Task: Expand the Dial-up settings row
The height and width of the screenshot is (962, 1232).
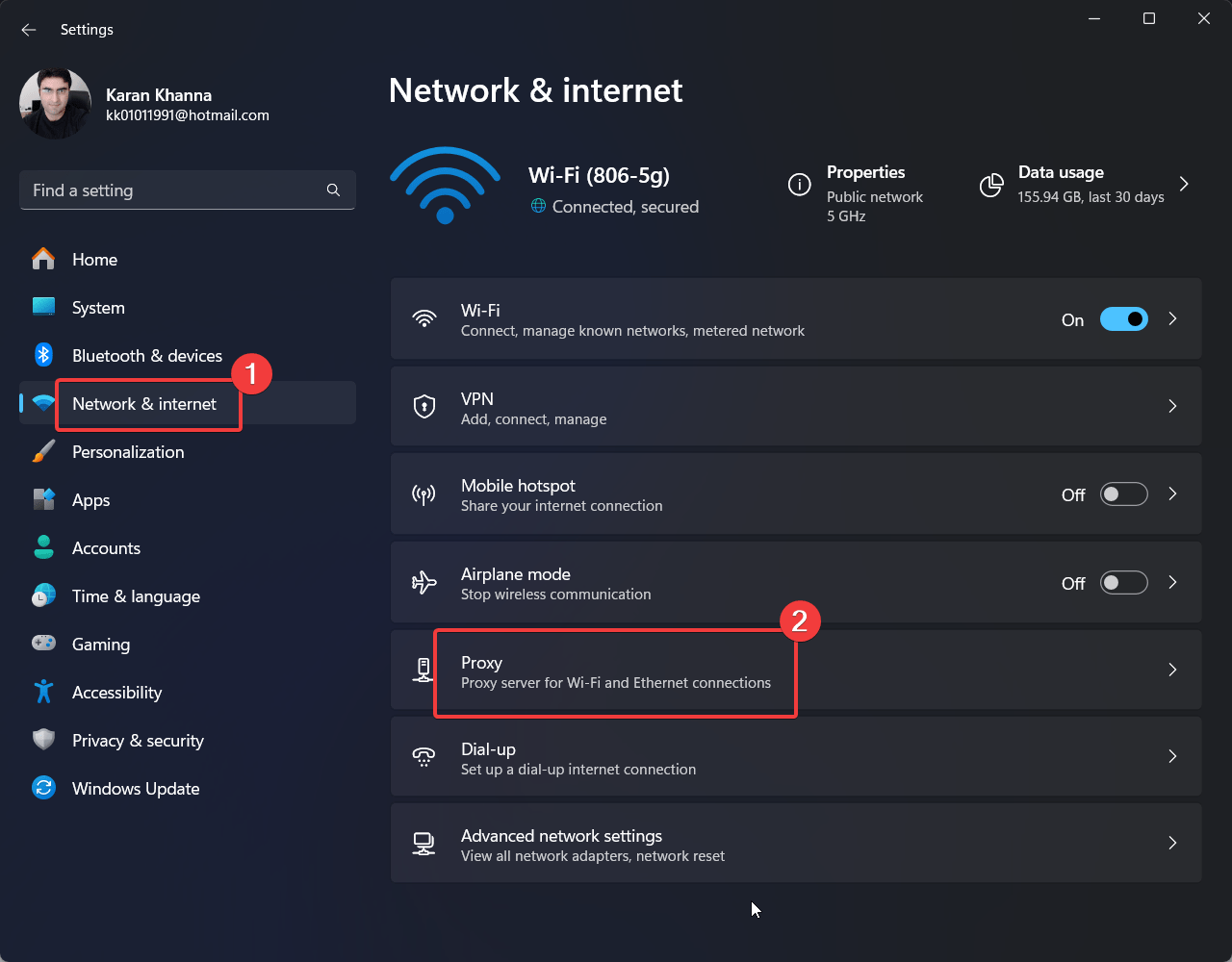Action: (x=1172, y=756)
